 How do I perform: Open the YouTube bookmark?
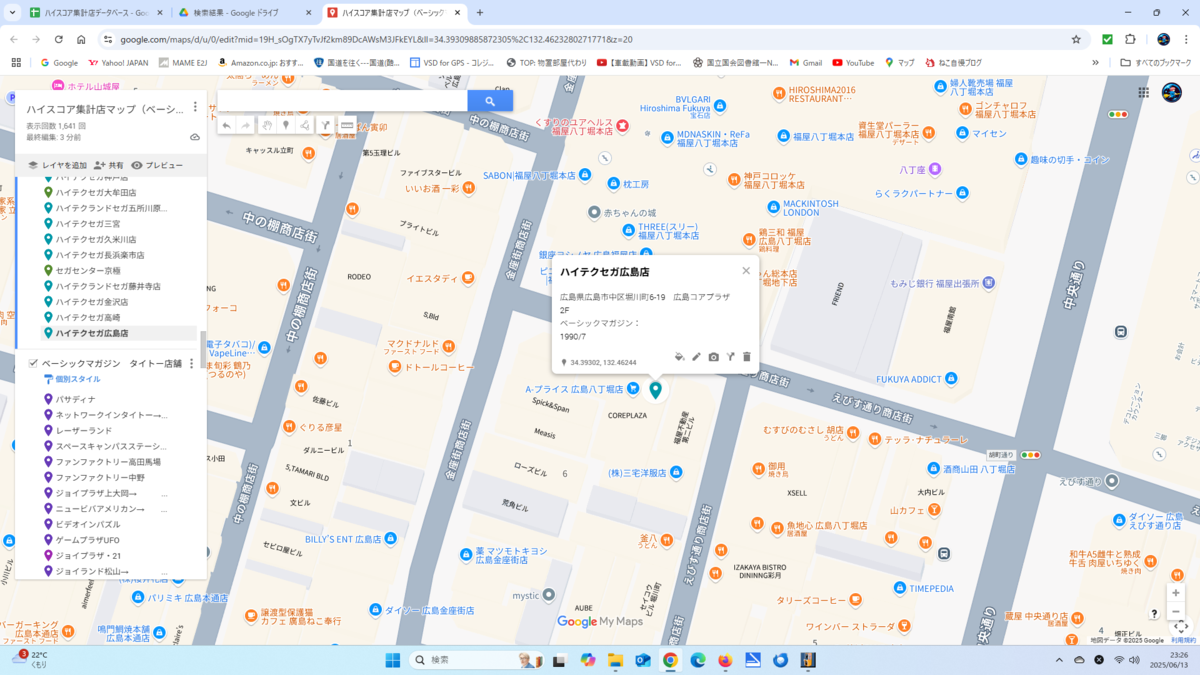853,62
